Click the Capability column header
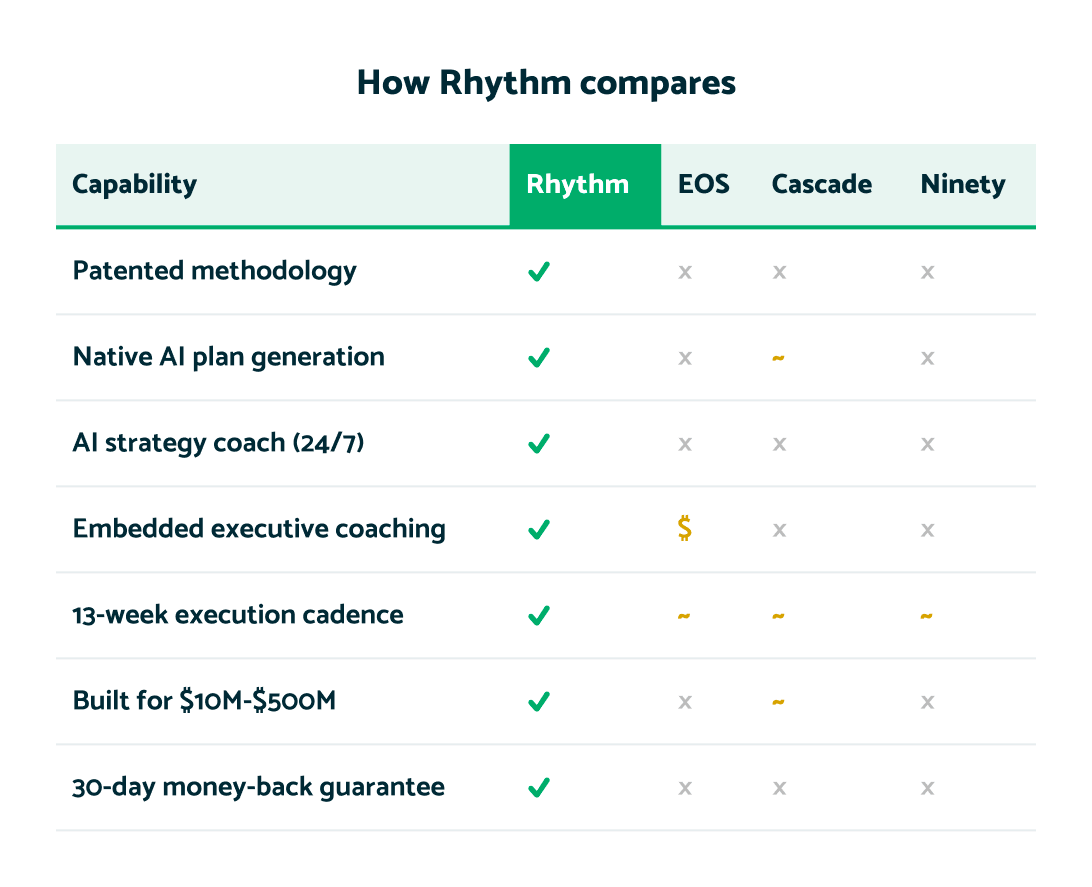1092x887 pixels. [134, 185]
